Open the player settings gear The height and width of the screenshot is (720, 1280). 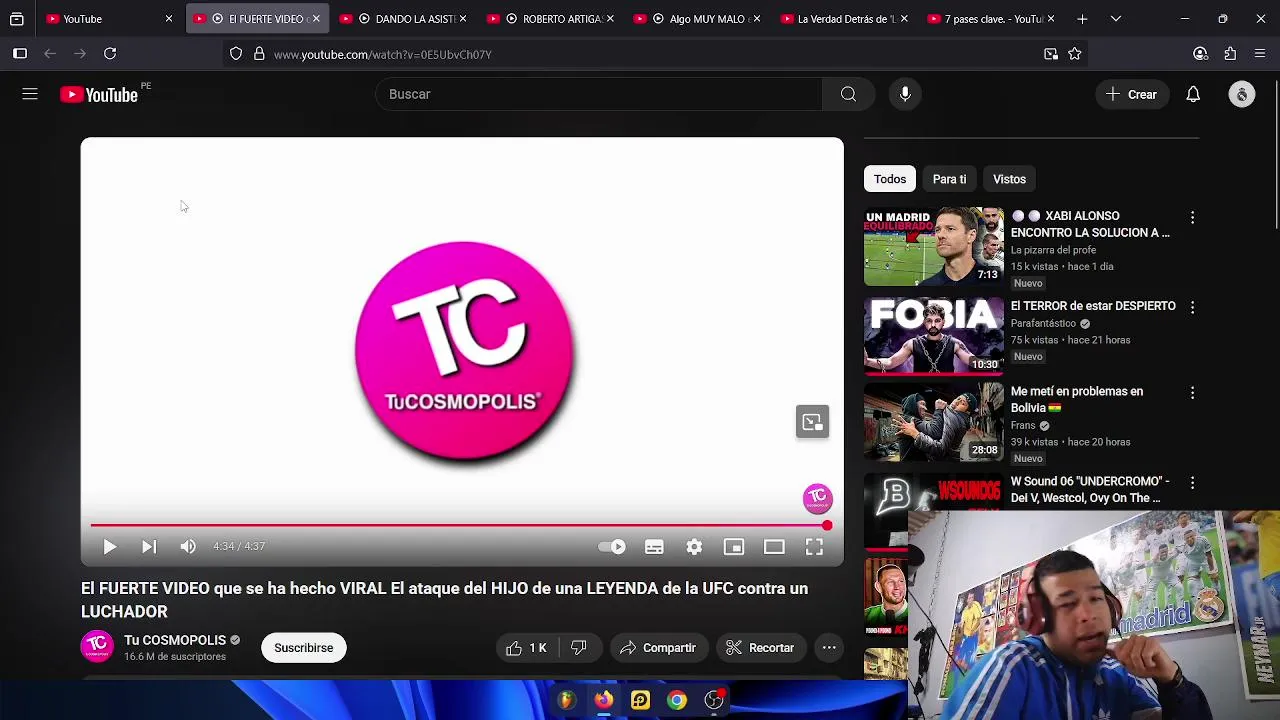(694, 546)
